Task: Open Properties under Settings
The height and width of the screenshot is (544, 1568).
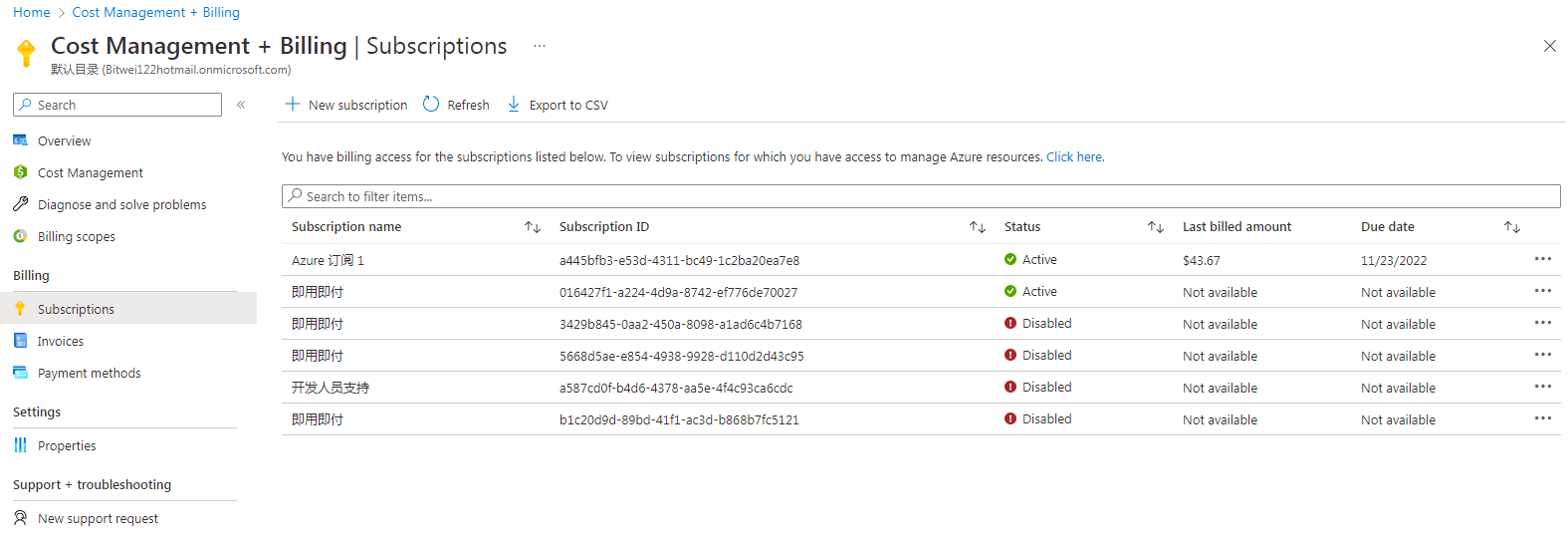Action: click(67, 445)
